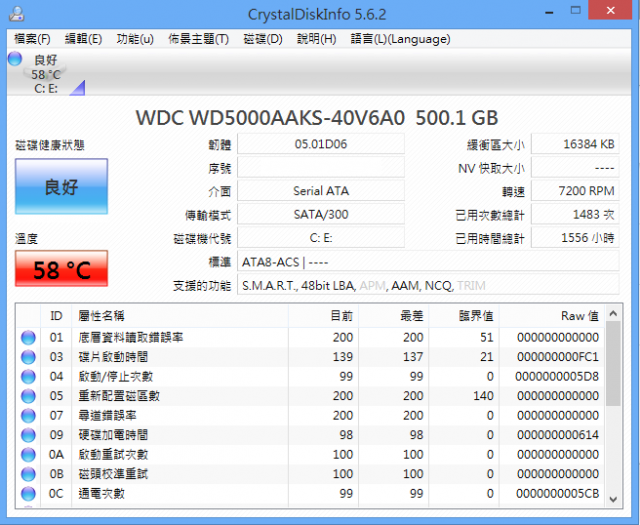Click the attribute list scrollbar thumb
The height and width of the screenshot is (525, 640).
[x=613, y=363]
